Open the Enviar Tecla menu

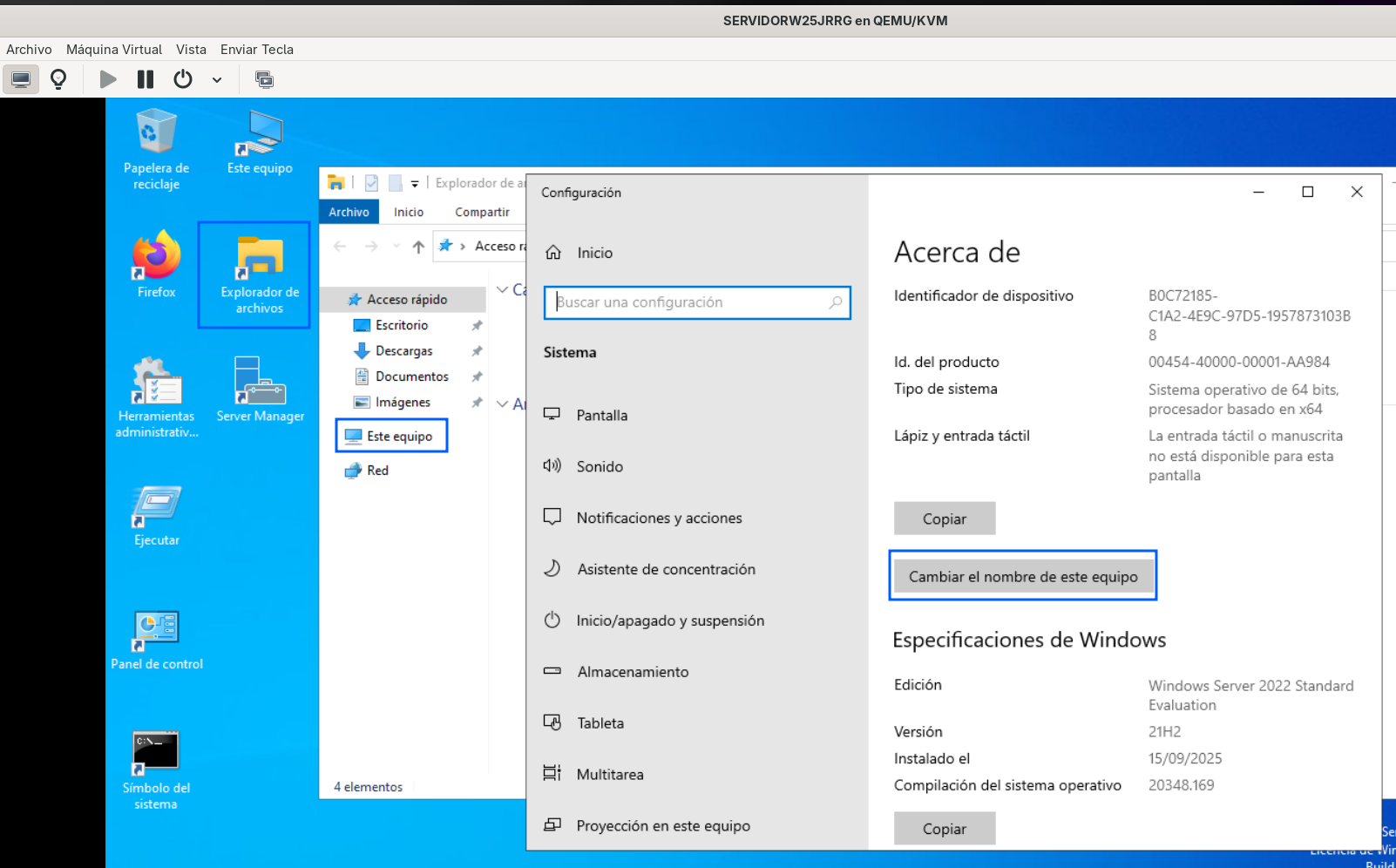click(257, 50)
